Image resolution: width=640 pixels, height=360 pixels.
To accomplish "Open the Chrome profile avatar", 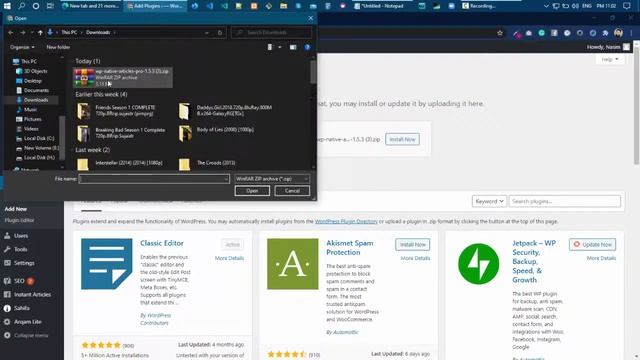I will (618, 33).
